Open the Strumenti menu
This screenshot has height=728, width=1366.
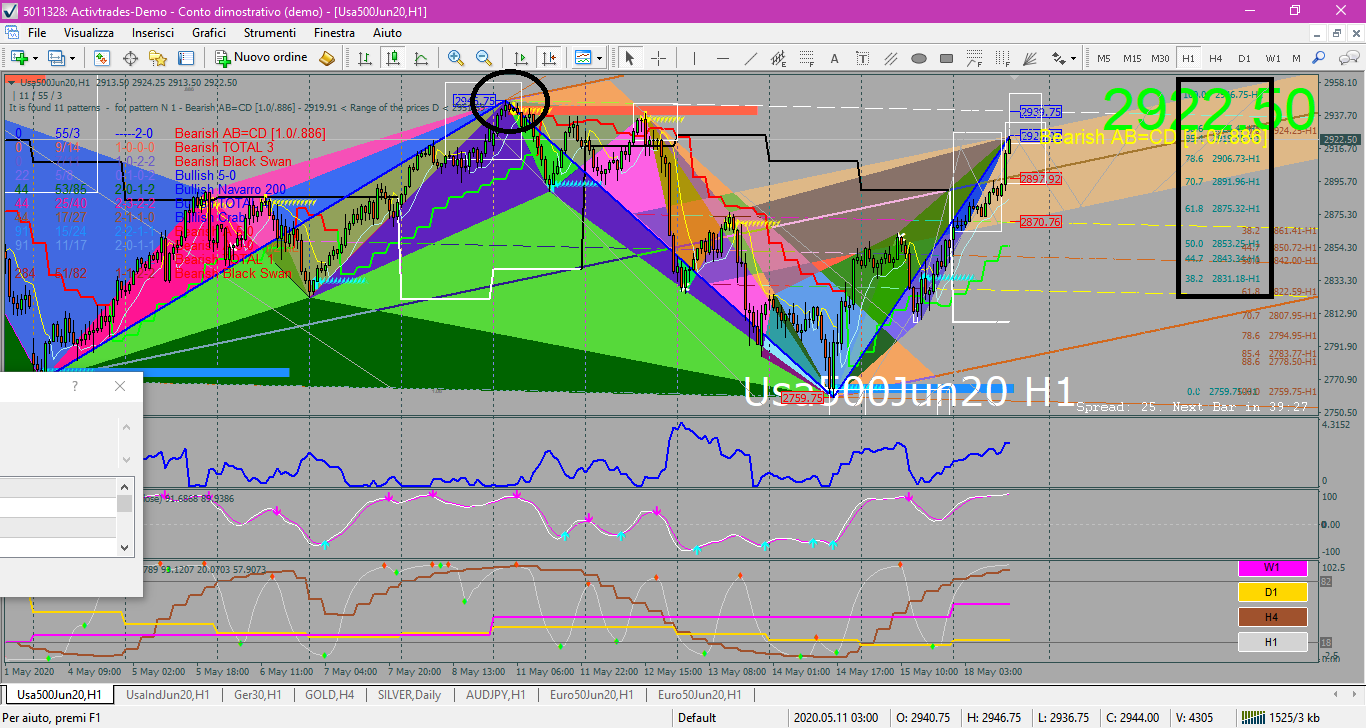pos(270,33)
